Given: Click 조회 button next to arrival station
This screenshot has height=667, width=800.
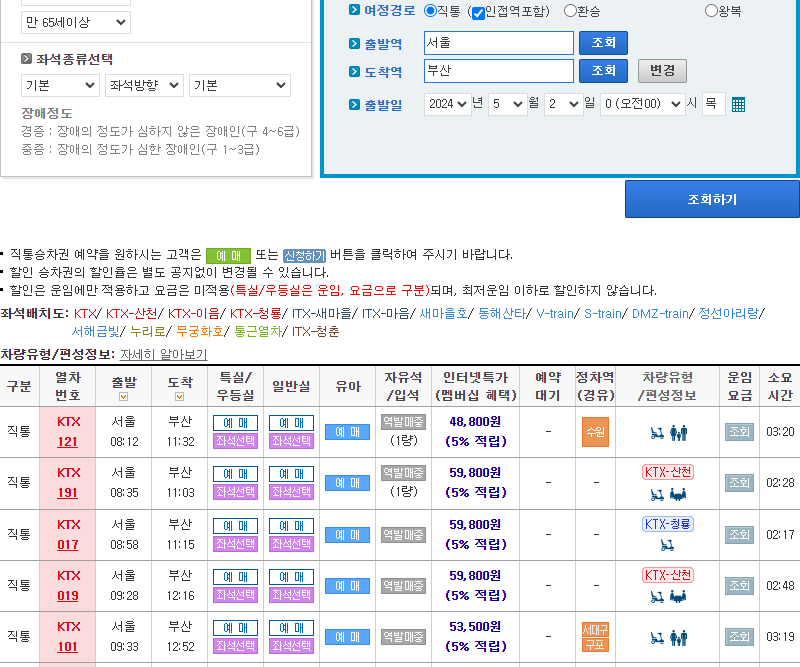Looking at the screenshot, I should point(603,71).
